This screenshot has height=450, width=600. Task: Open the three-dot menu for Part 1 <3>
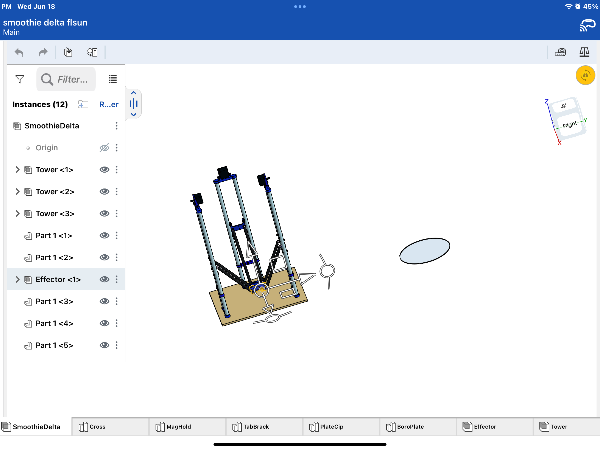click(116, 302)
